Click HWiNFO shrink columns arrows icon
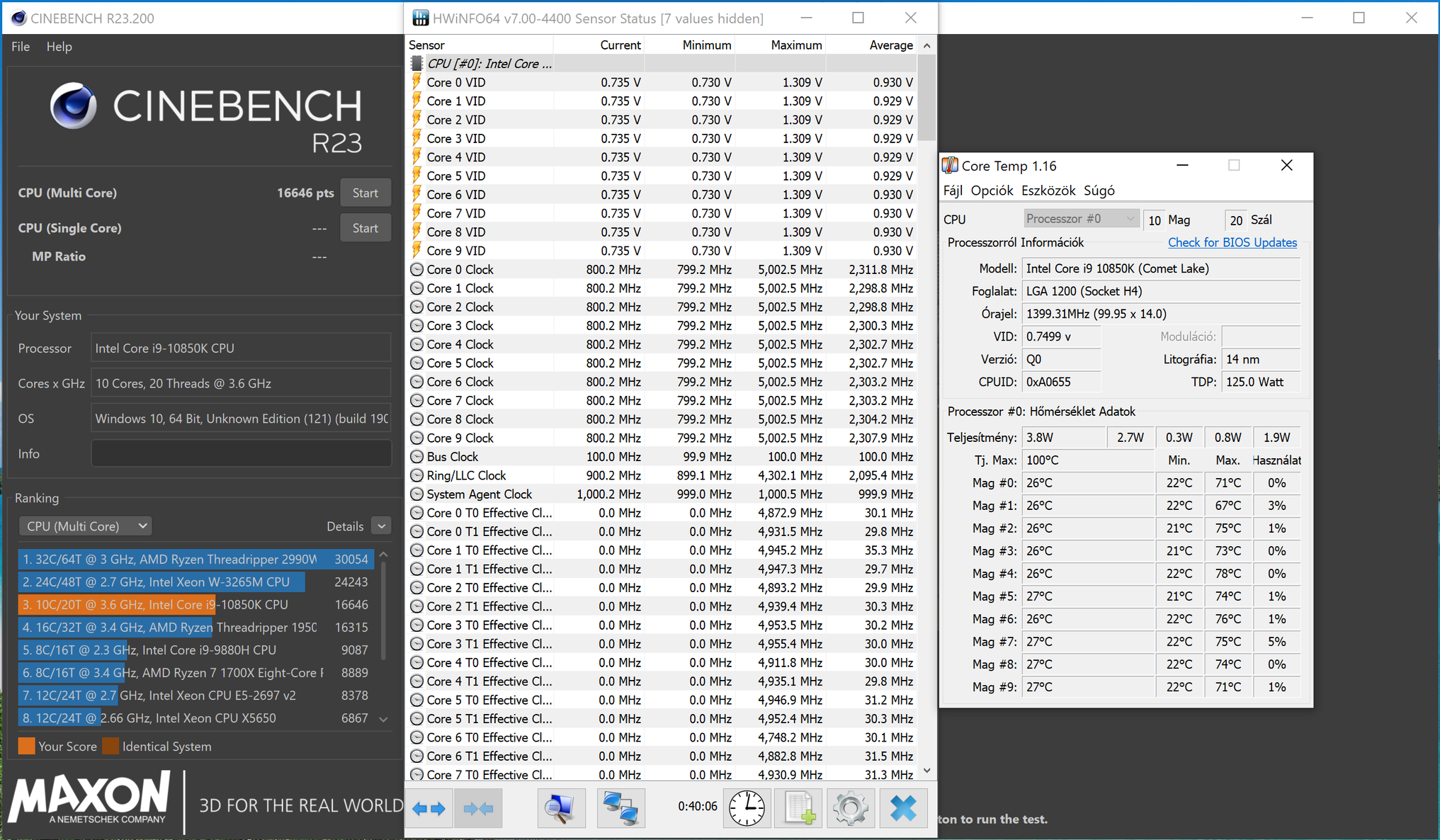Screen dimensions: 1440x840 [478, 808]
